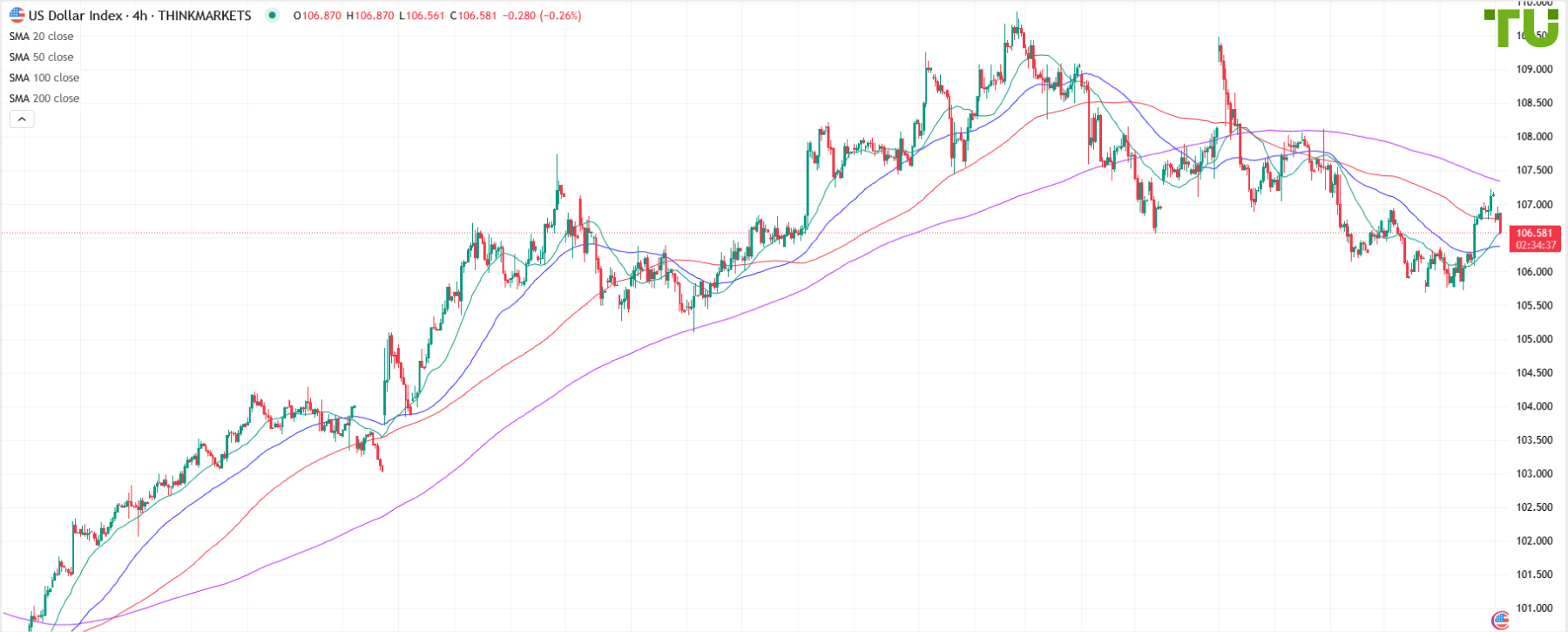
Task: Click the open value O106.870
Action: click(x=317, y=16)
